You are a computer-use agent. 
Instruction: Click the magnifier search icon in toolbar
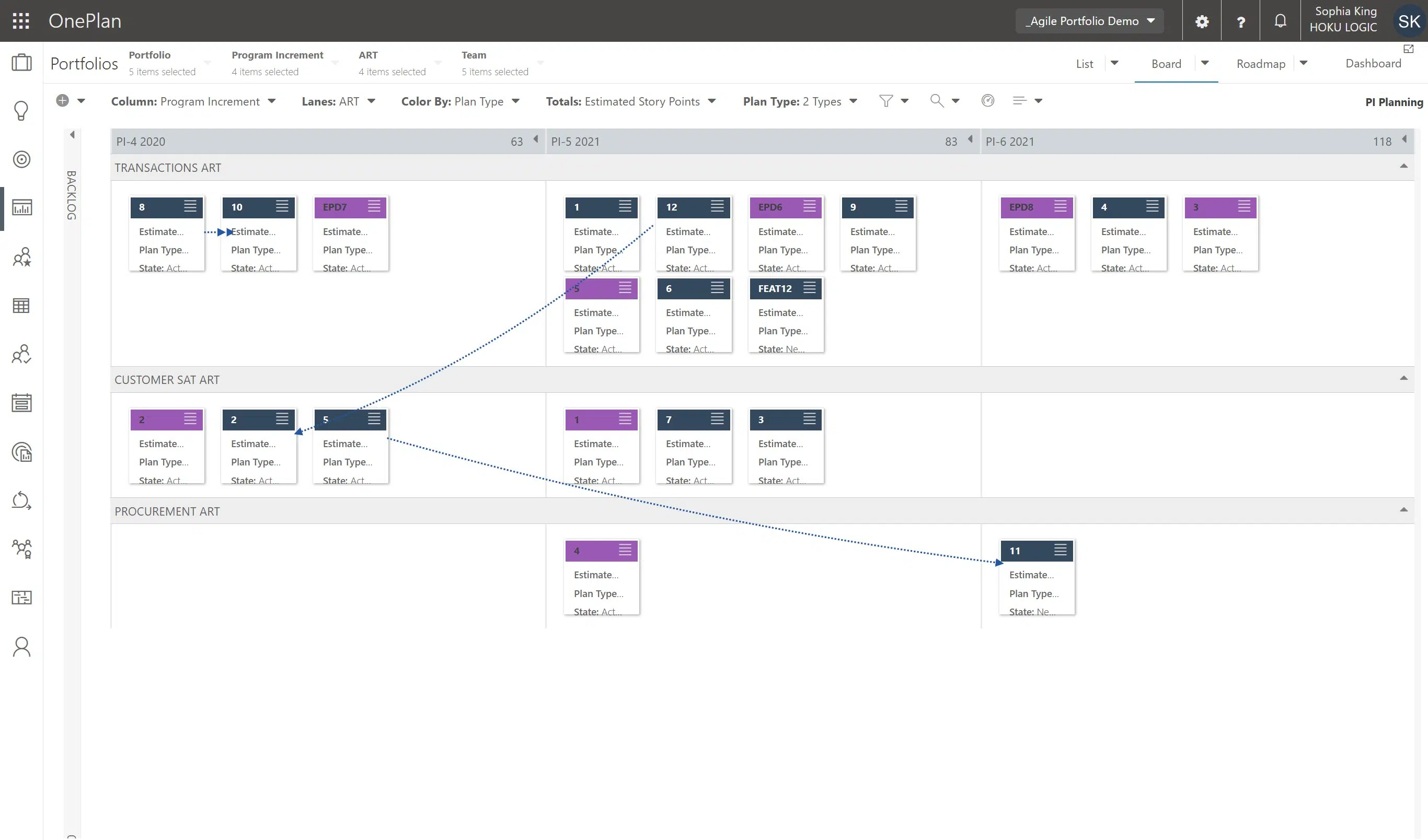point(937,101)
